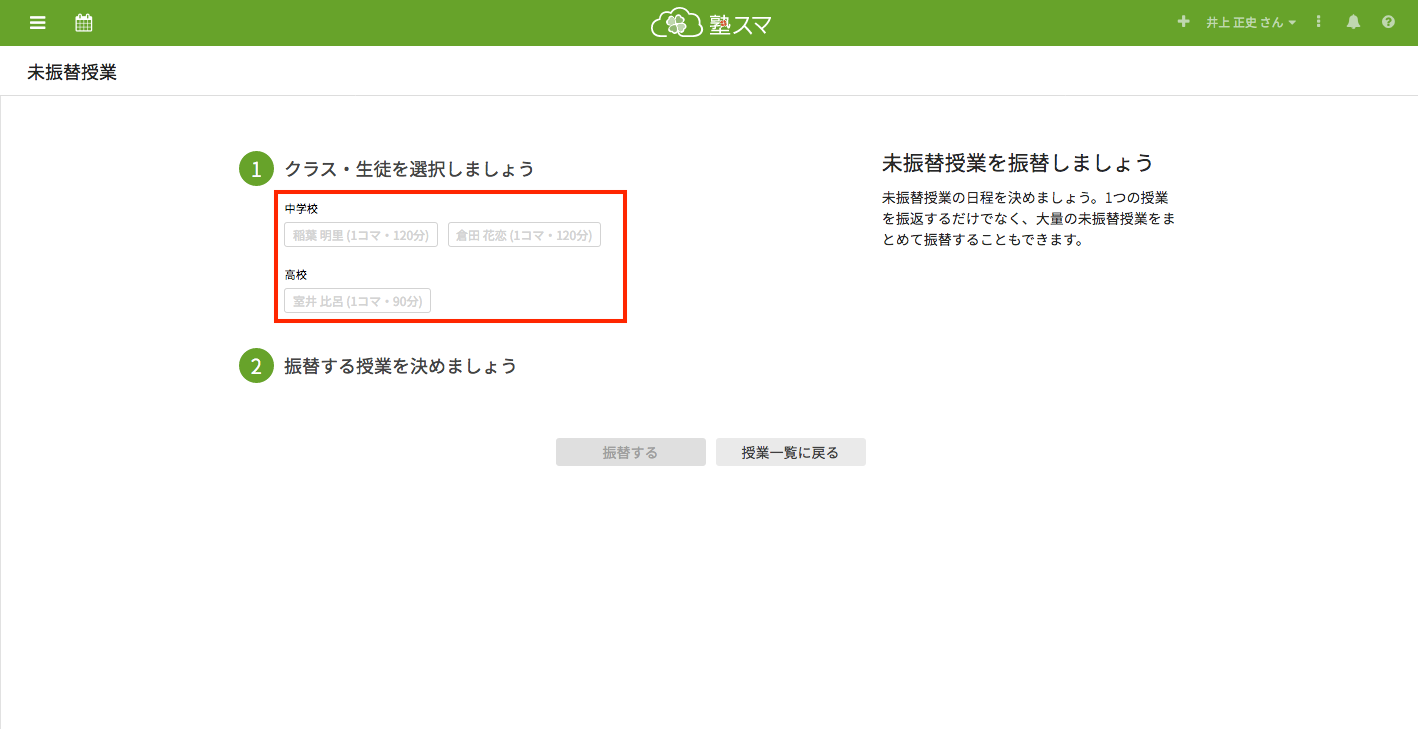The width and height of the screenshot is (1418, 729).
Task: Select student 稲葉 明里 (1コマ・120分)
Action: tap(361, 235)
